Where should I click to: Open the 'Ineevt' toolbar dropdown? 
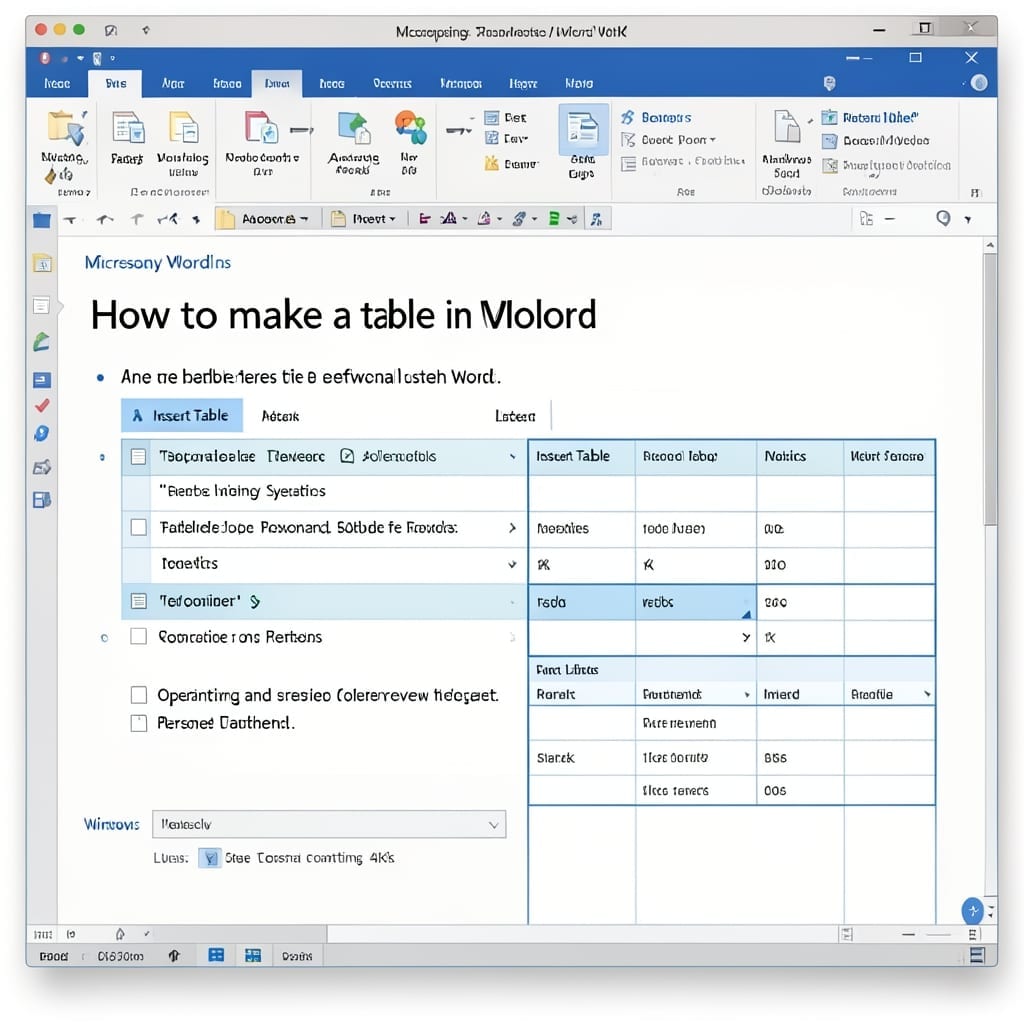point(364,219)
